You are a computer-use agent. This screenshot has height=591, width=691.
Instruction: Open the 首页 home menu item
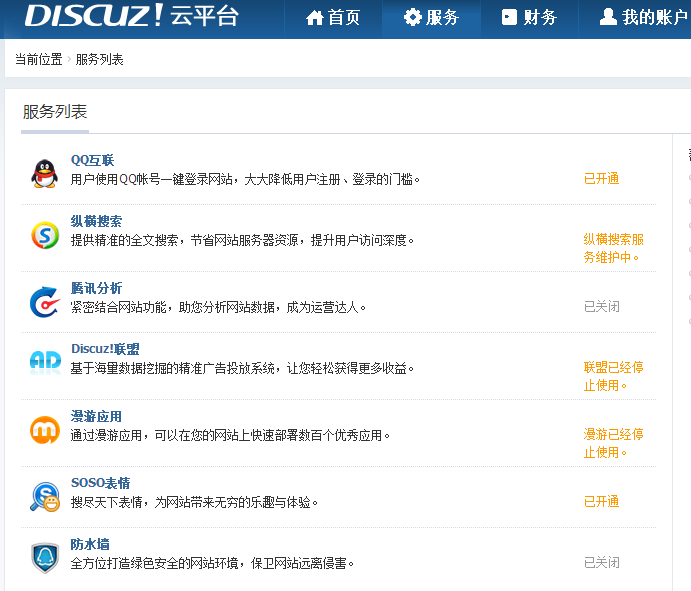[x=333, y=18]
